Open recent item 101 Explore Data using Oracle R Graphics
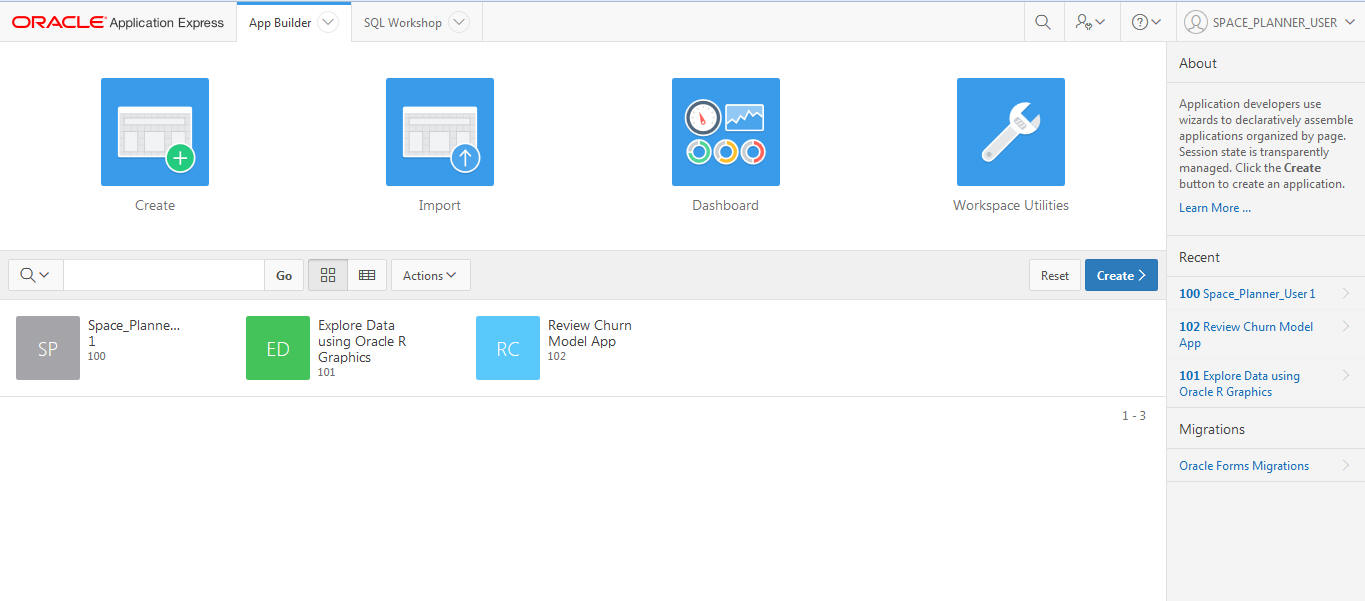The image size is (1365, 601). (1239, 383)
